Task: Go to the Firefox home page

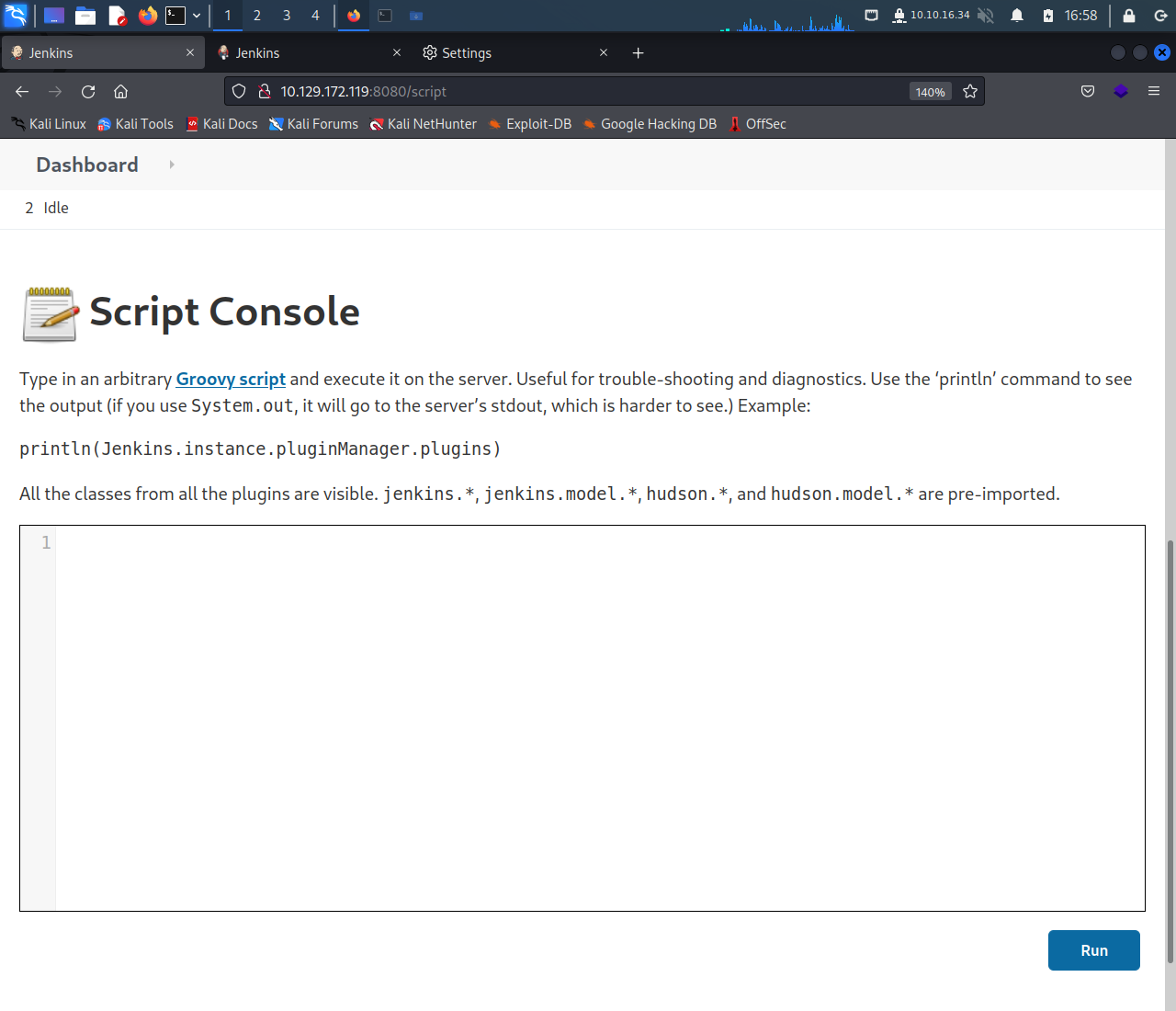Action: [x=120, y=91]
